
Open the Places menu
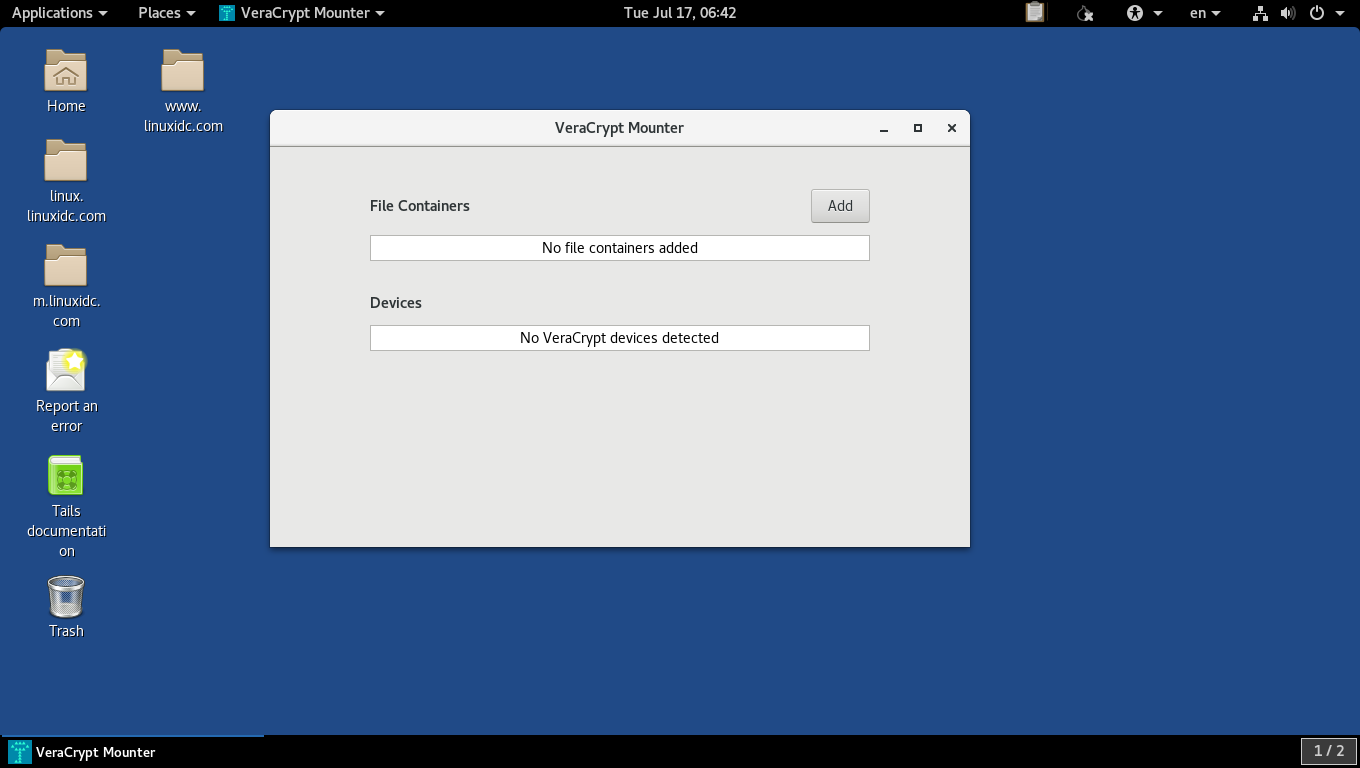[x=167, y=13]
